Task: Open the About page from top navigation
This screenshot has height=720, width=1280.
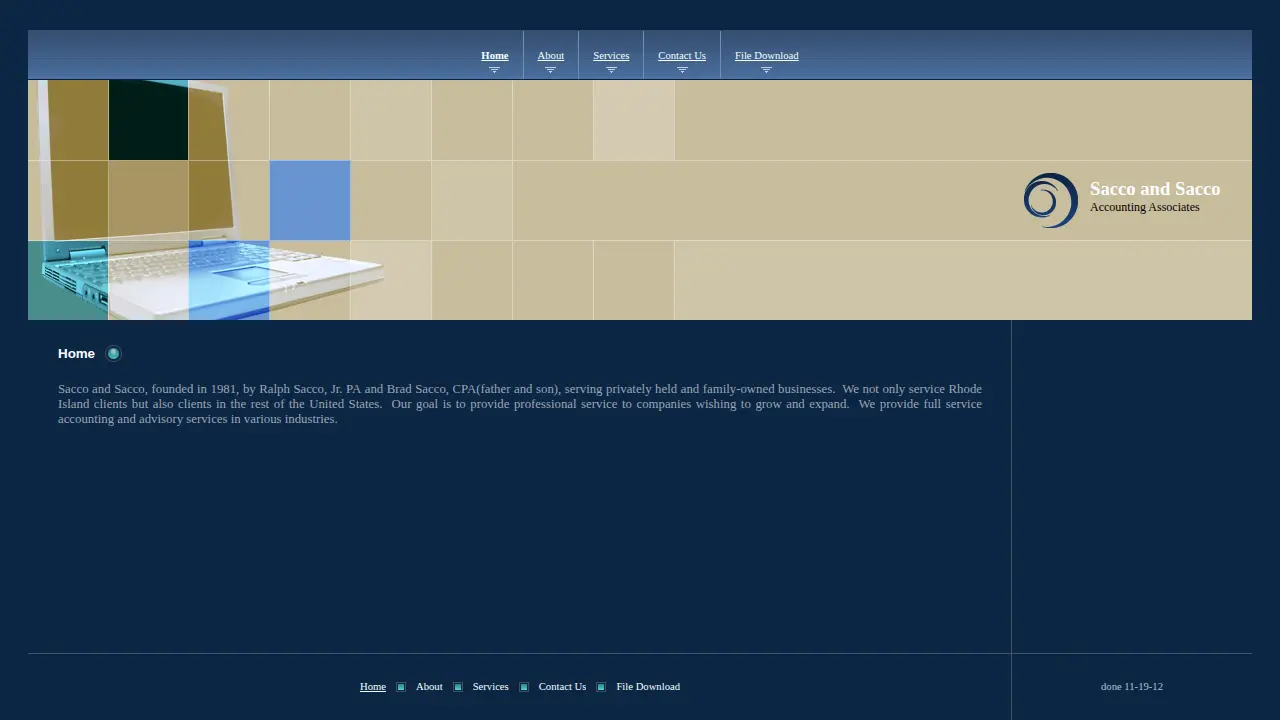Action: (551, 56)
